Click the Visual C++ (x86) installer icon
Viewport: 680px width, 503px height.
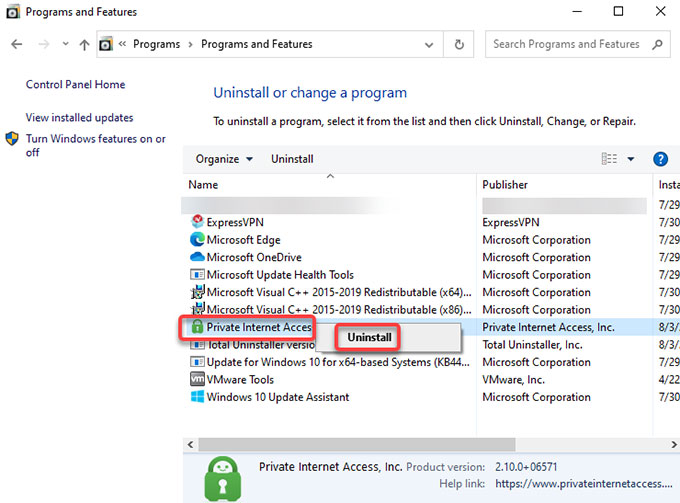pos(197,309)
